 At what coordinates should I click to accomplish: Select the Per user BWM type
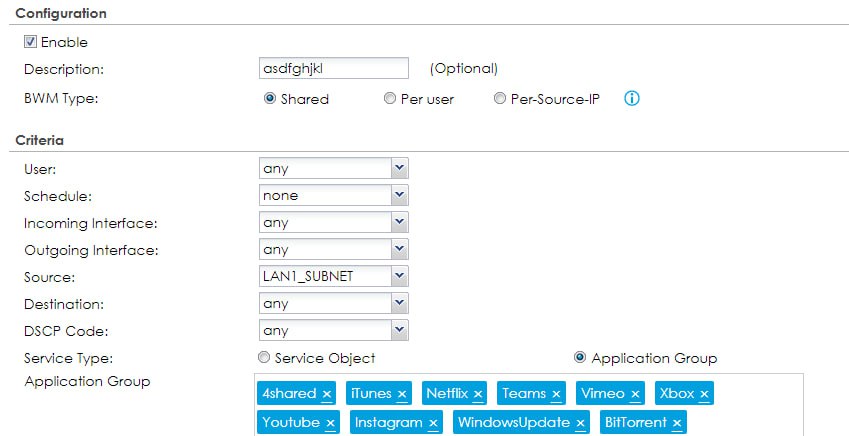coord(390,99)
